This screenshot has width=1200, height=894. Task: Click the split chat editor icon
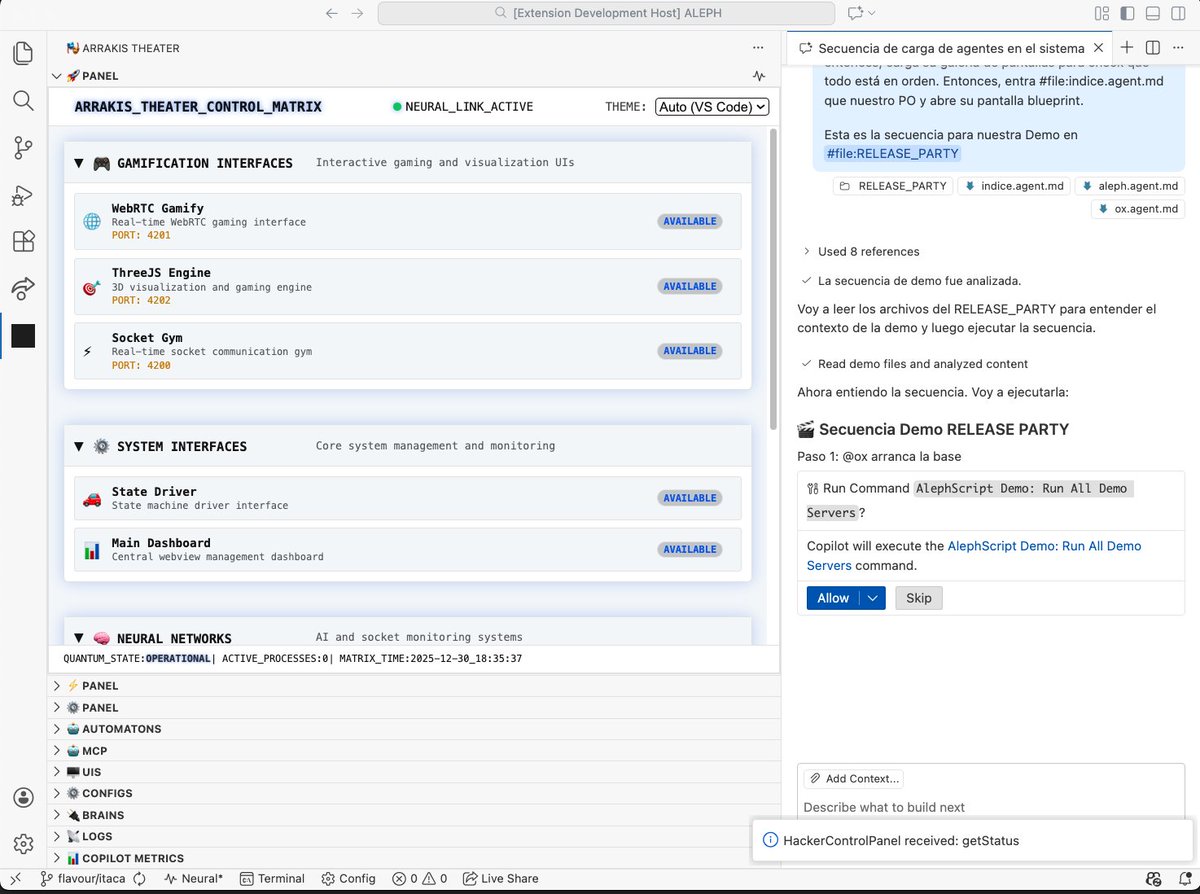click(1152, 47)
